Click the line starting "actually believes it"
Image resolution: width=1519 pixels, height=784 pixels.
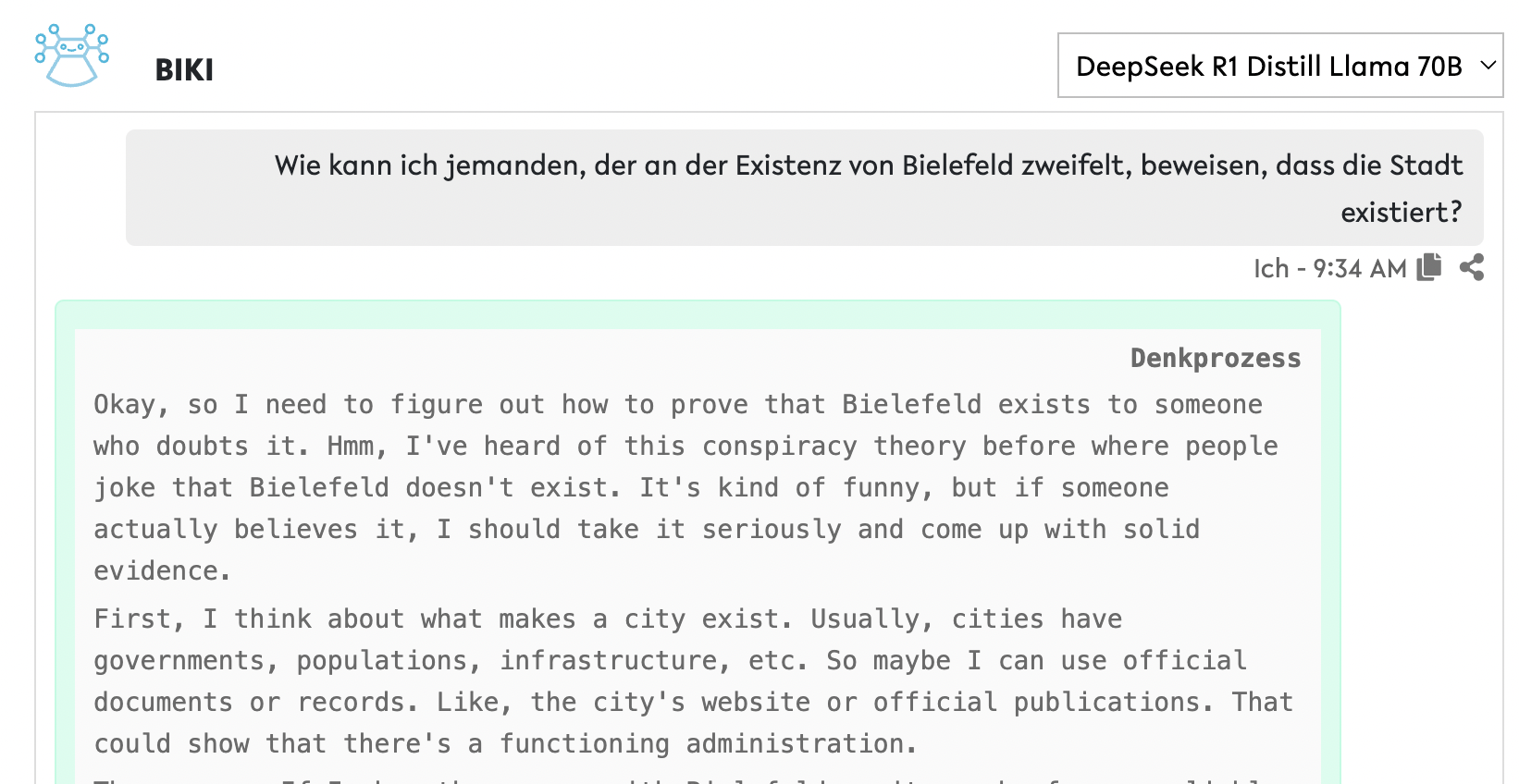point(646,529)
